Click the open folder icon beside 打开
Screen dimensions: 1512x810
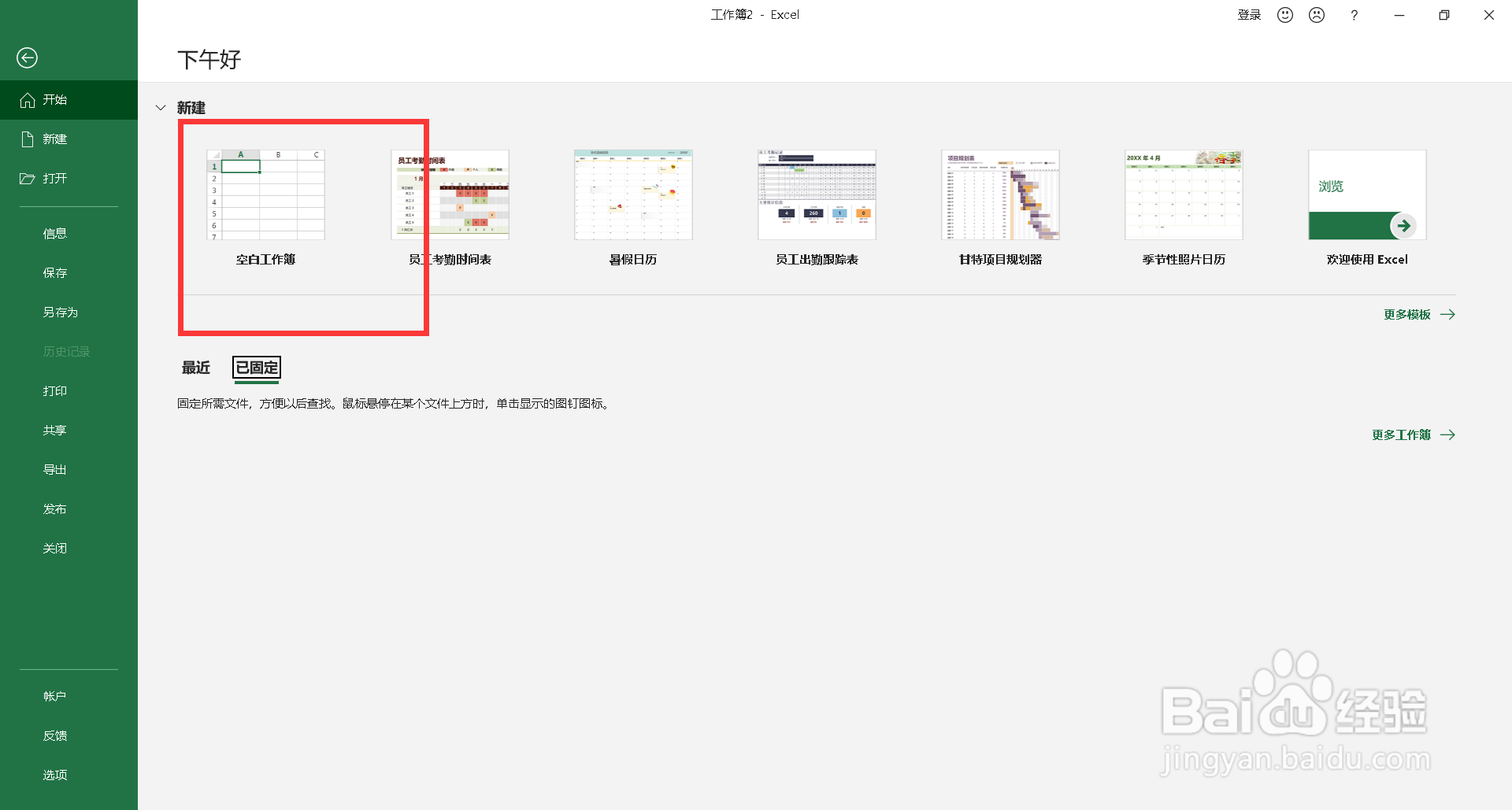28,179
